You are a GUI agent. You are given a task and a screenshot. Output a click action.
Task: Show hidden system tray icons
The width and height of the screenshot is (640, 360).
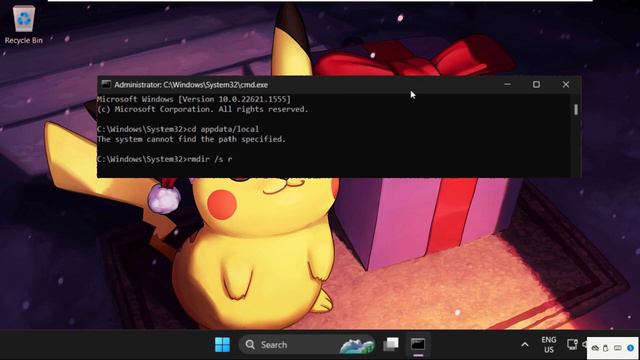(524, 345)
